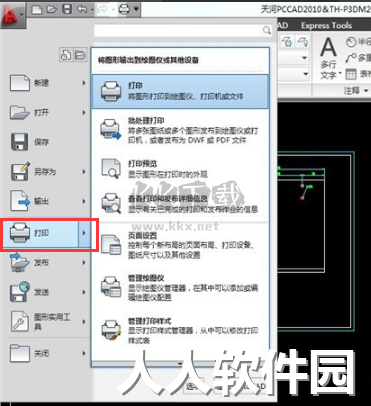
Task: Expand the 输出 submenu arrow
Action: (84, 201)
